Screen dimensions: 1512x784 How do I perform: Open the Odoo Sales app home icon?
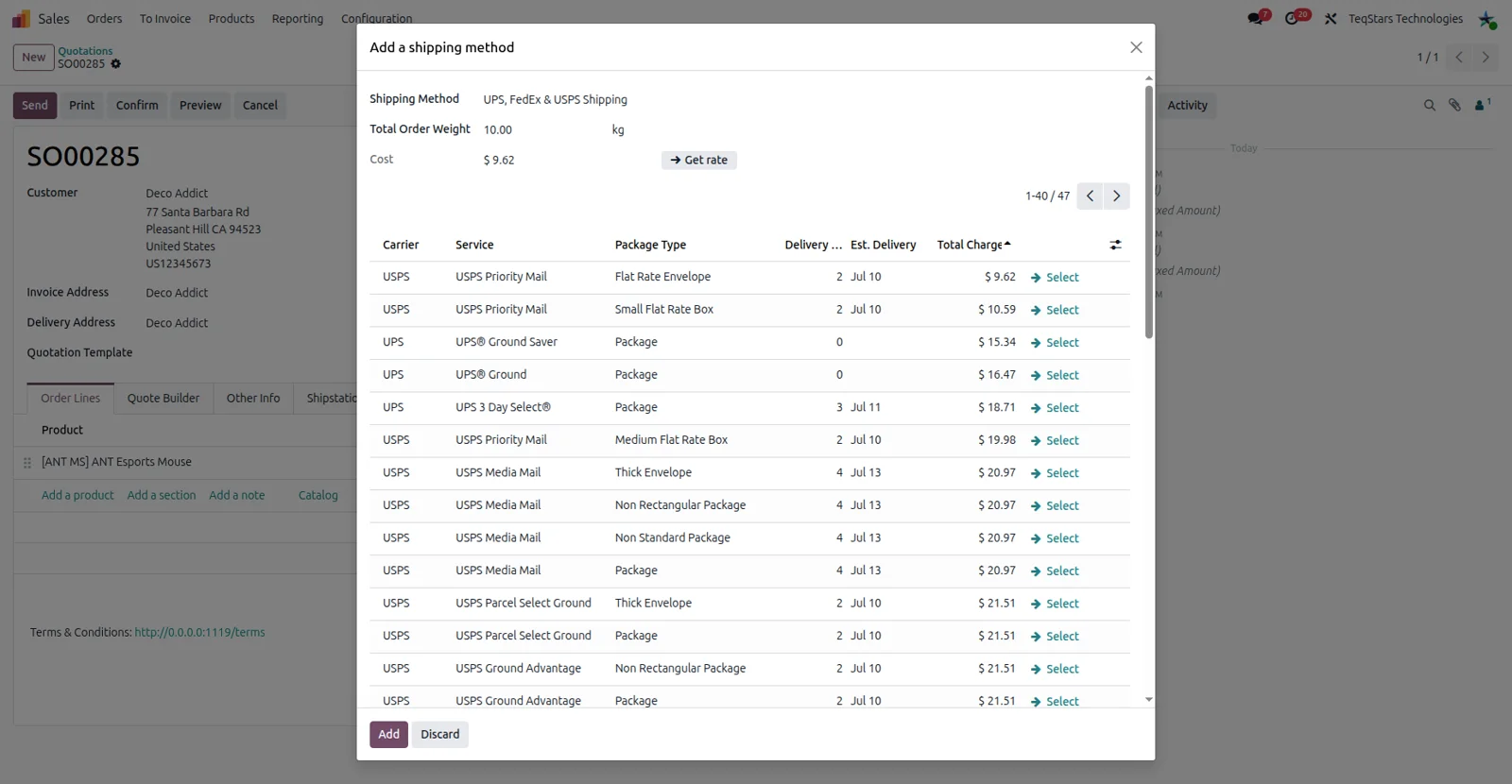pyautogui.click(x=21, y=19)
